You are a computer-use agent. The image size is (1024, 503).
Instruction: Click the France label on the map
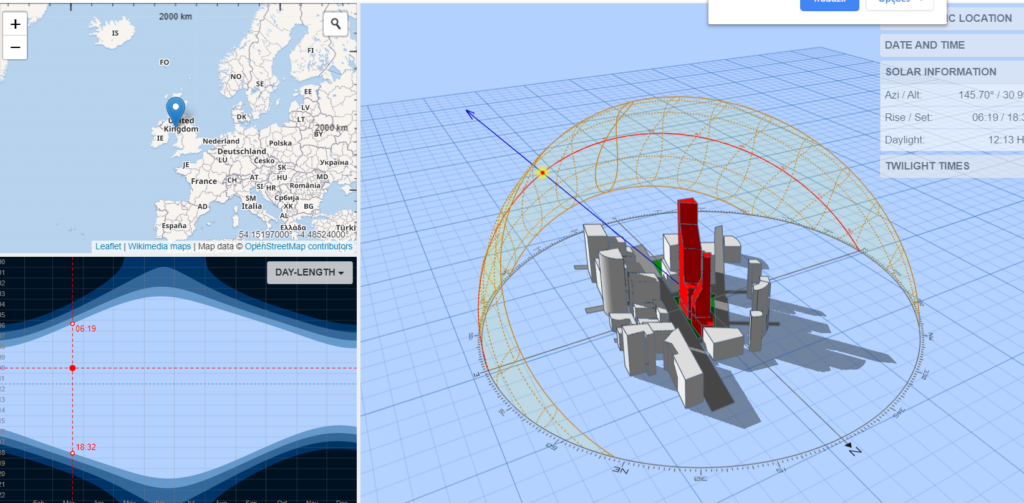coord(203,181)
